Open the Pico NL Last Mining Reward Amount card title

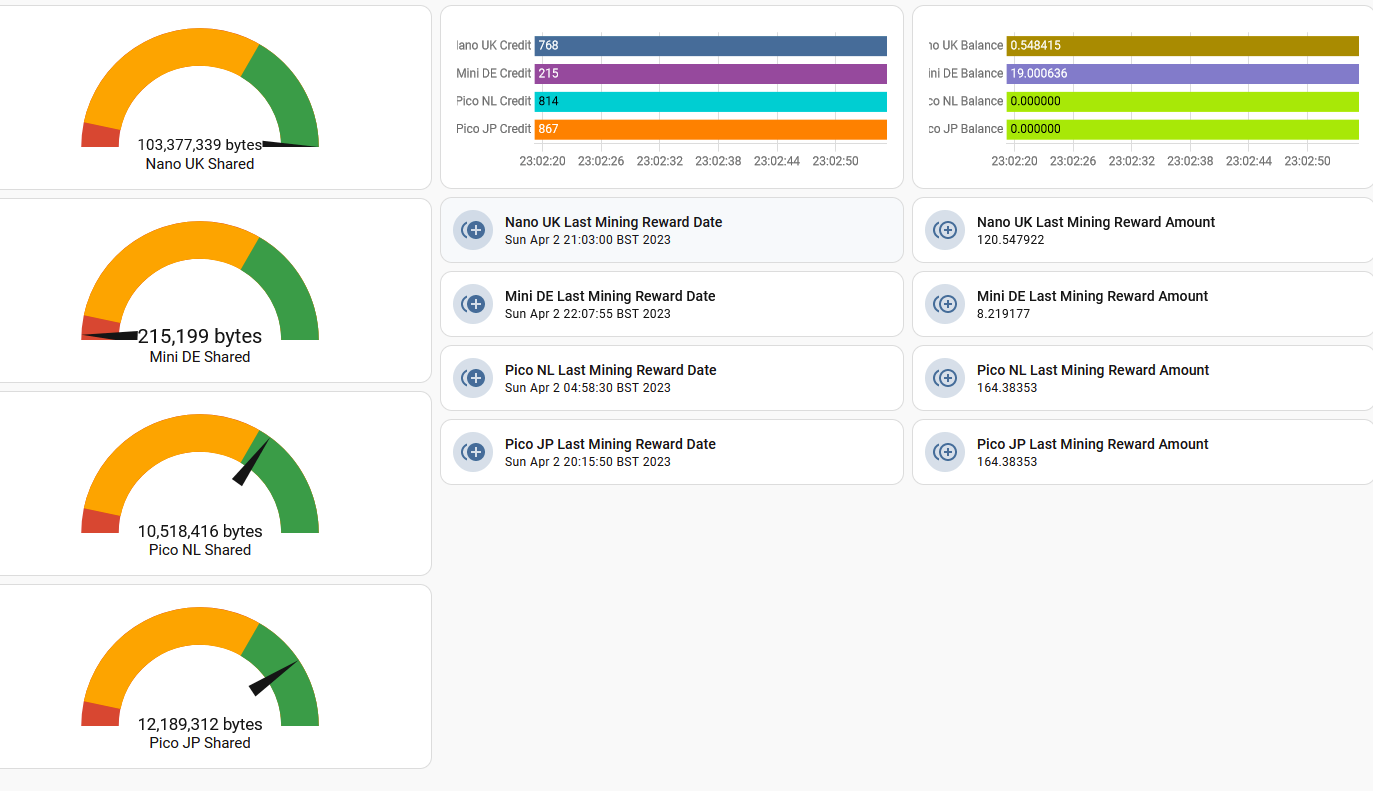(1093, 370)
